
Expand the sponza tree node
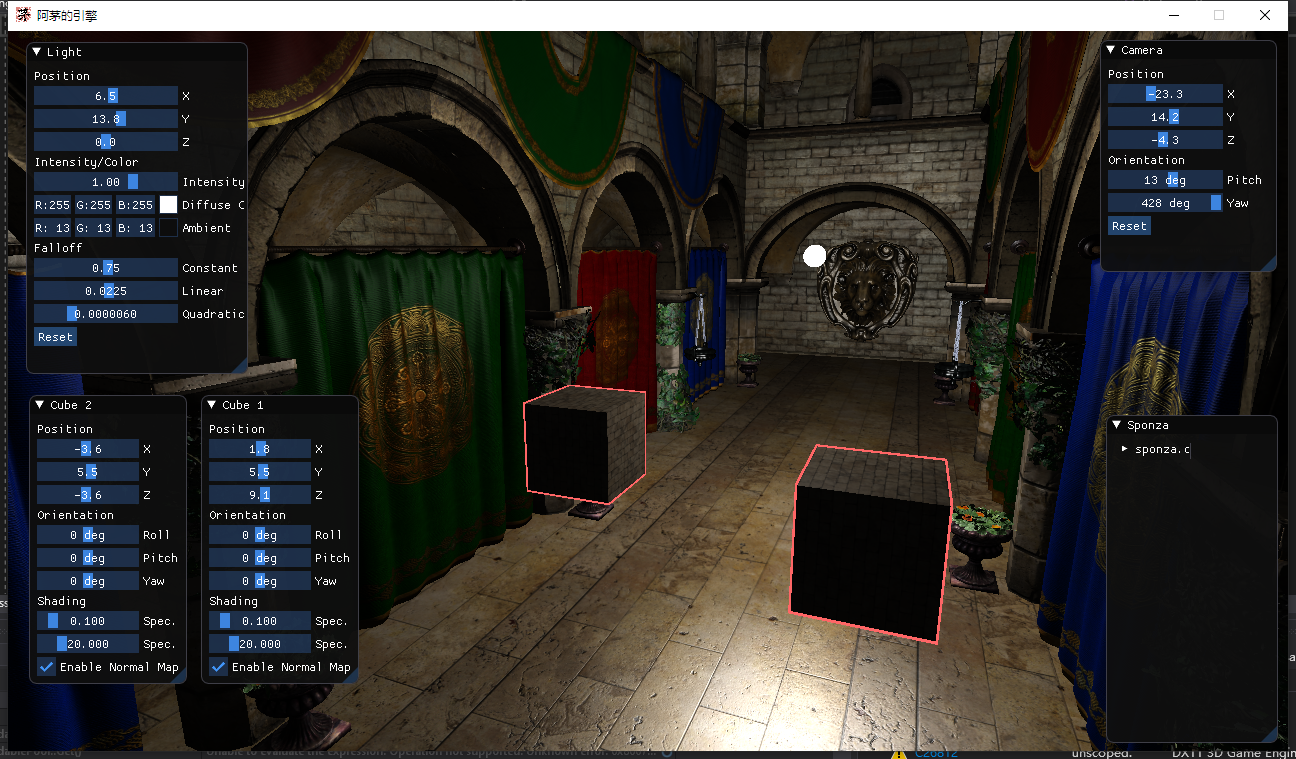(x=1125, y=449)
